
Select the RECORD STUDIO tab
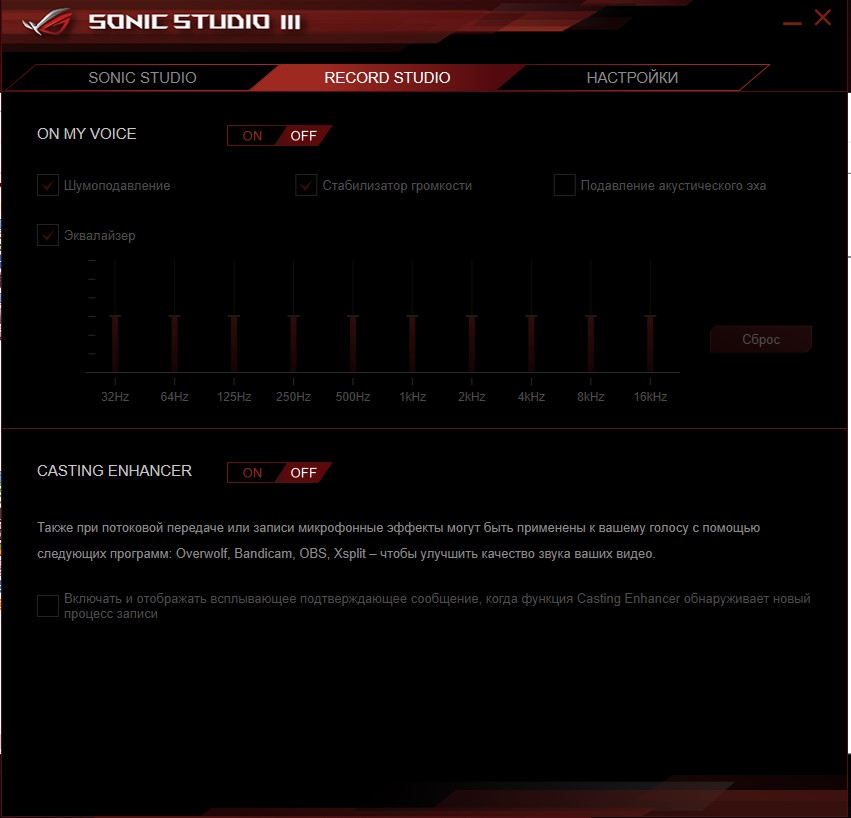pyautogui.click(x=387, y=78)
